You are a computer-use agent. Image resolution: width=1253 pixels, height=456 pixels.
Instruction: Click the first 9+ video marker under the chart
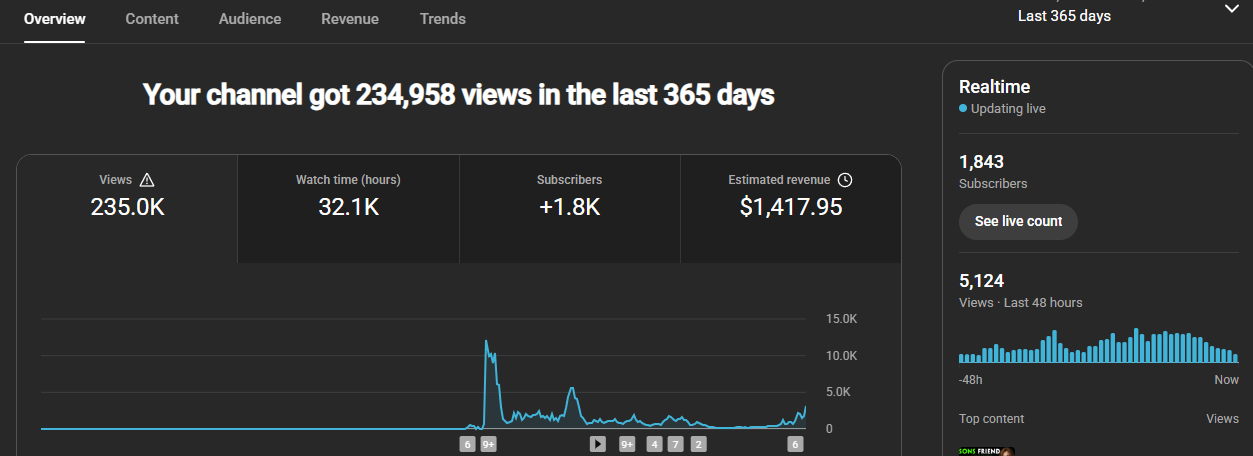(488, 444)
